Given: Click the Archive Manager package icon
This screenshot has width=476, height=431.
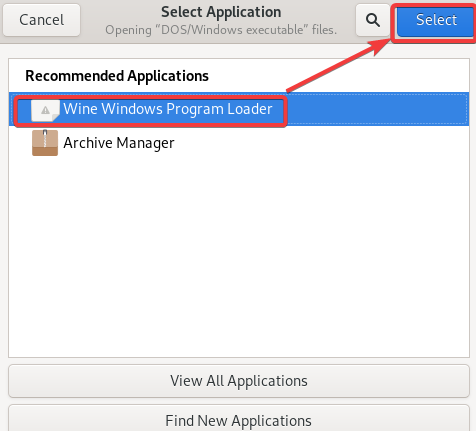Looking at the screenshot, I should 45,143.
